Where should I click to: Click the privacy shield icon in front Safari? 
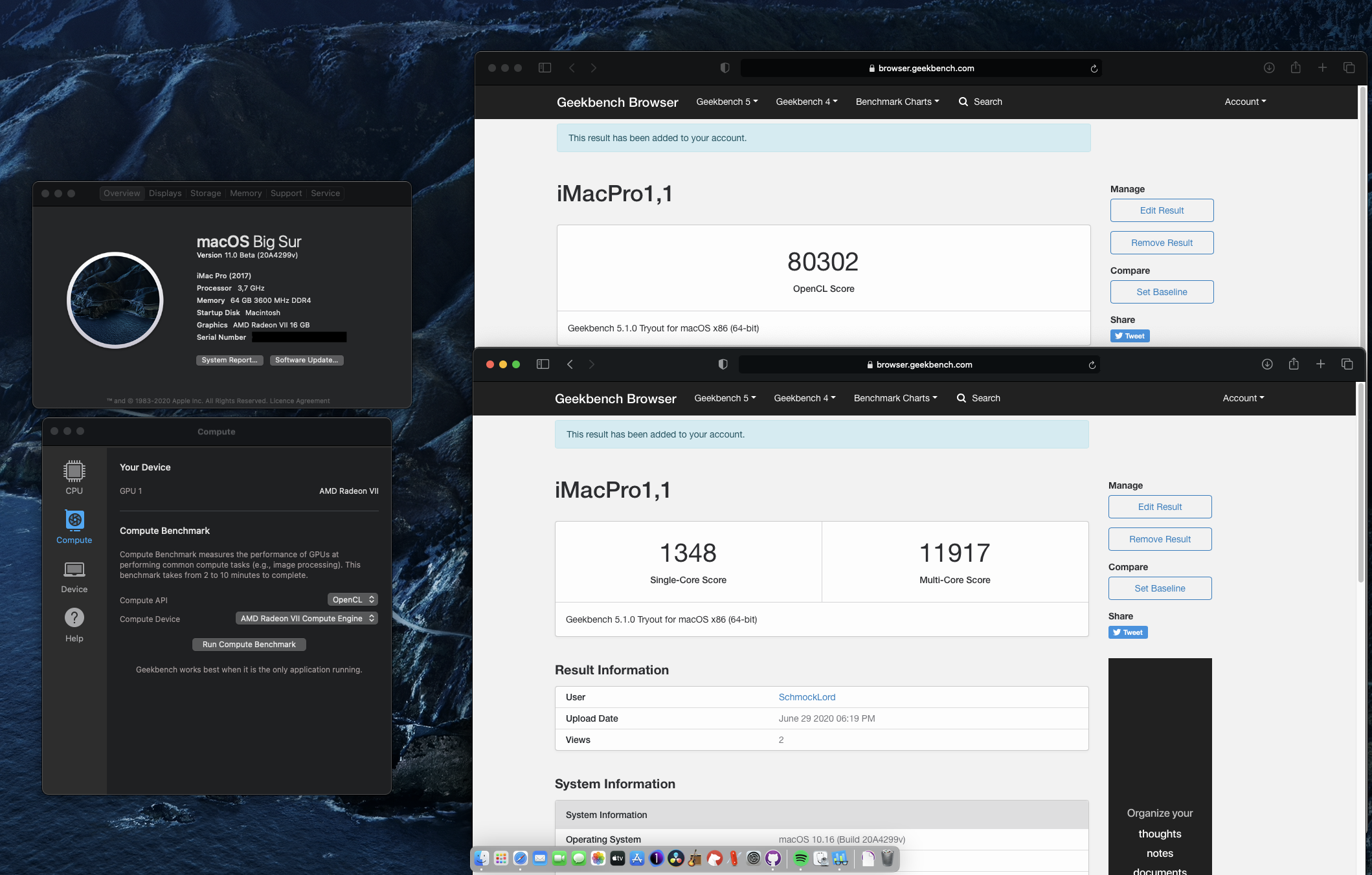(x=723, y=364)
